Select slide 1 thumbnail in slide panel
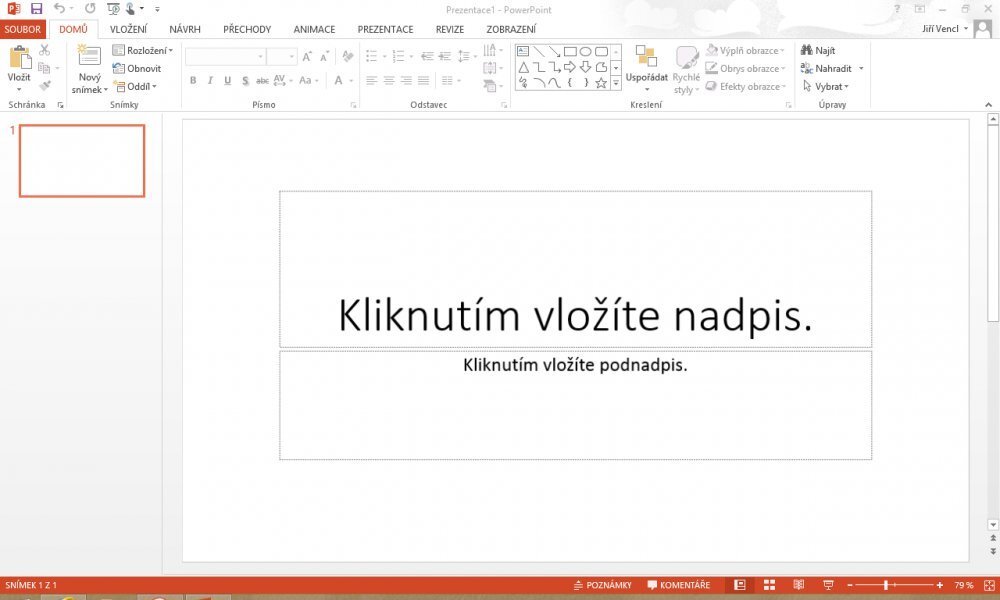1000x600 pixels. click(82, 161)
